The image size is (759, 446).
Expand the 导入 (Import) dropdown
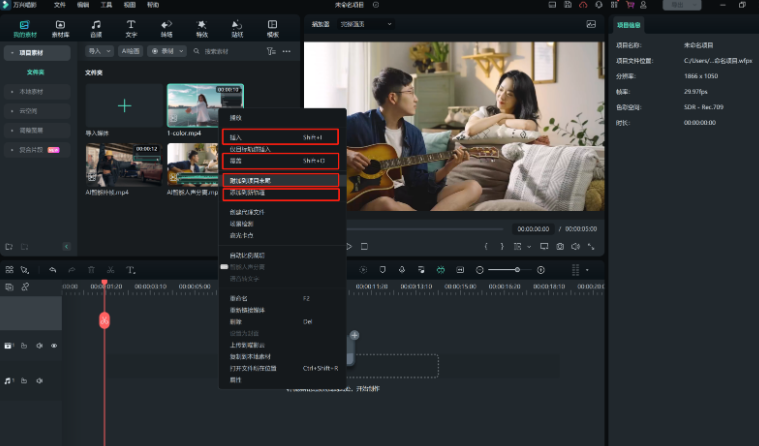99,51
